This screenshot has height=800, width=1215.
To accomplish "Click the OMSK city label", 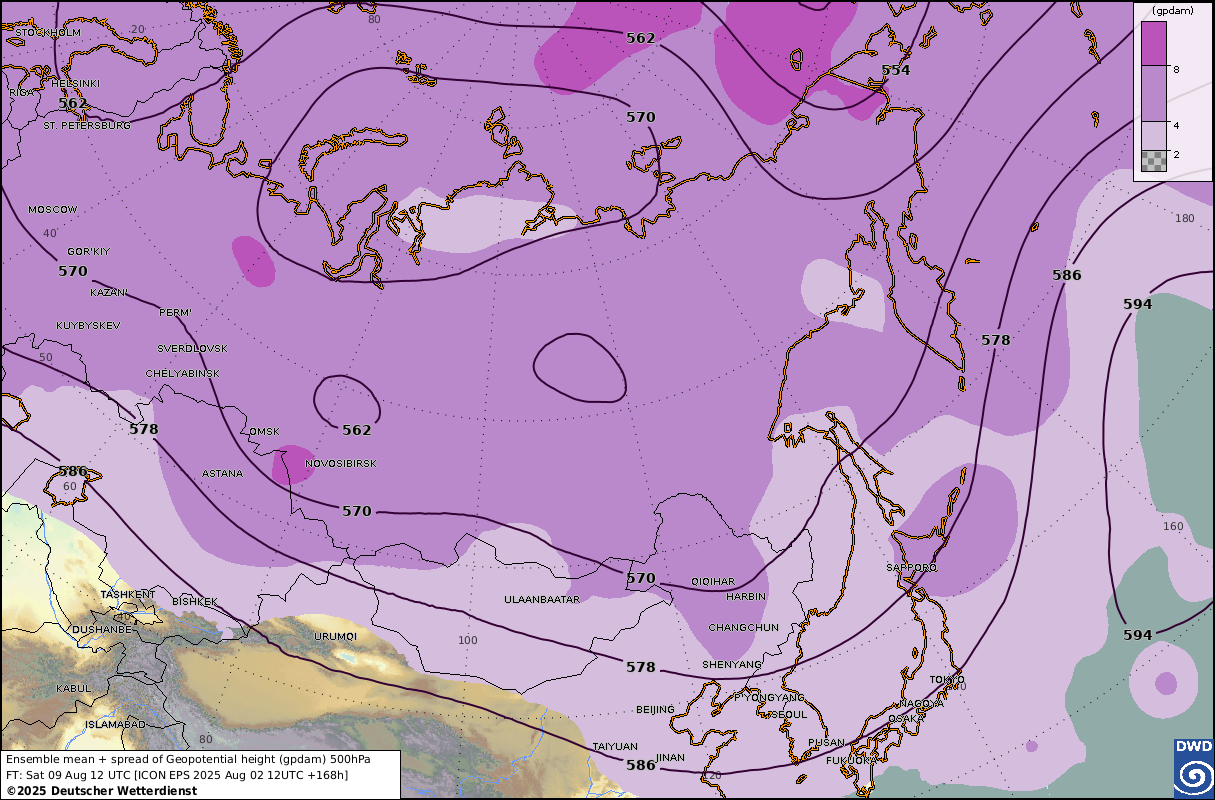I will pos(264,432).
